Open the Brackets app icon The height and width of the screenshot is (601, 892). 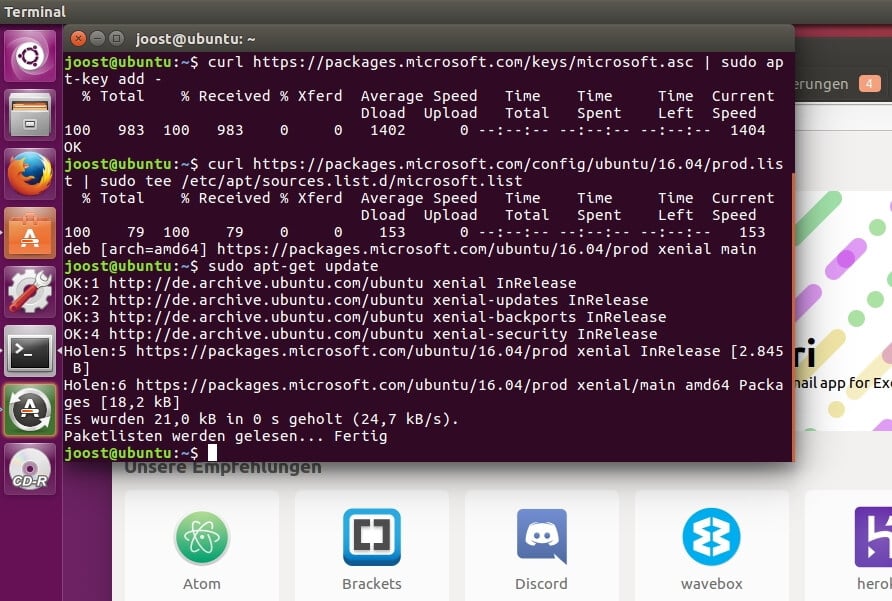[x=371, y=537]
